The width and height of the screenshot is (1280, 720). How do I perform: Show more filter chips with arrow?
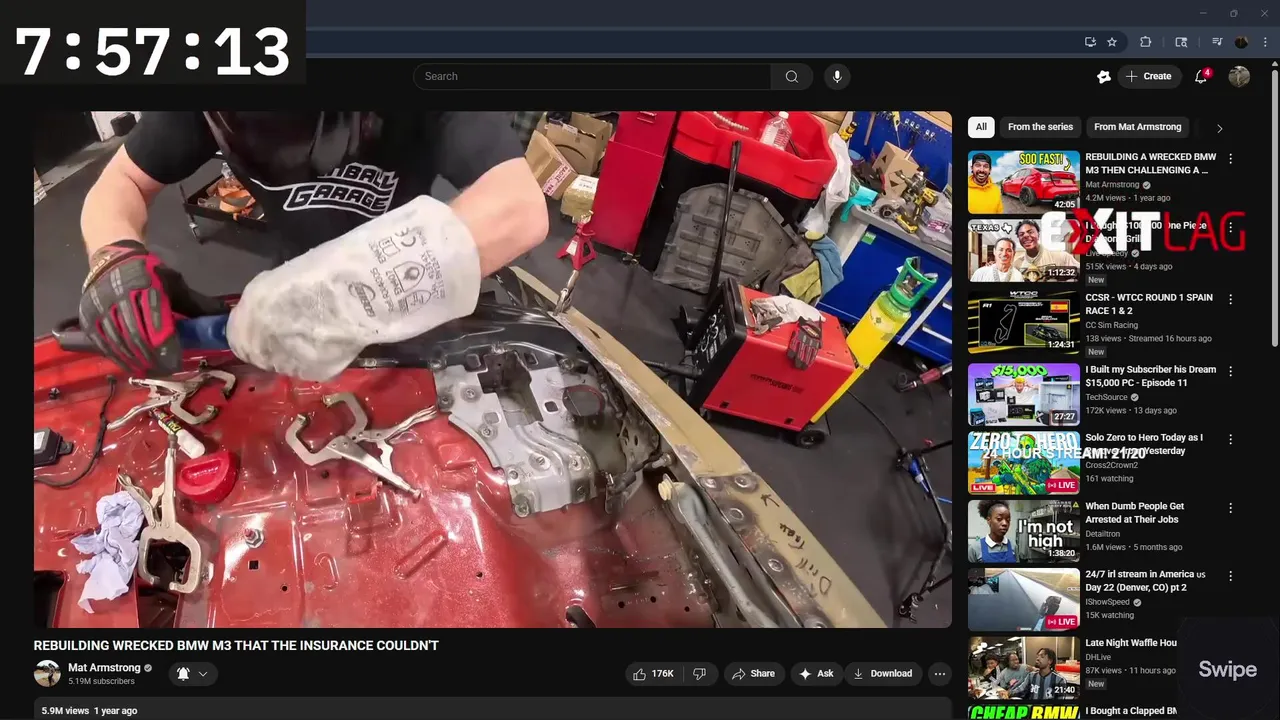point(1219,128)
